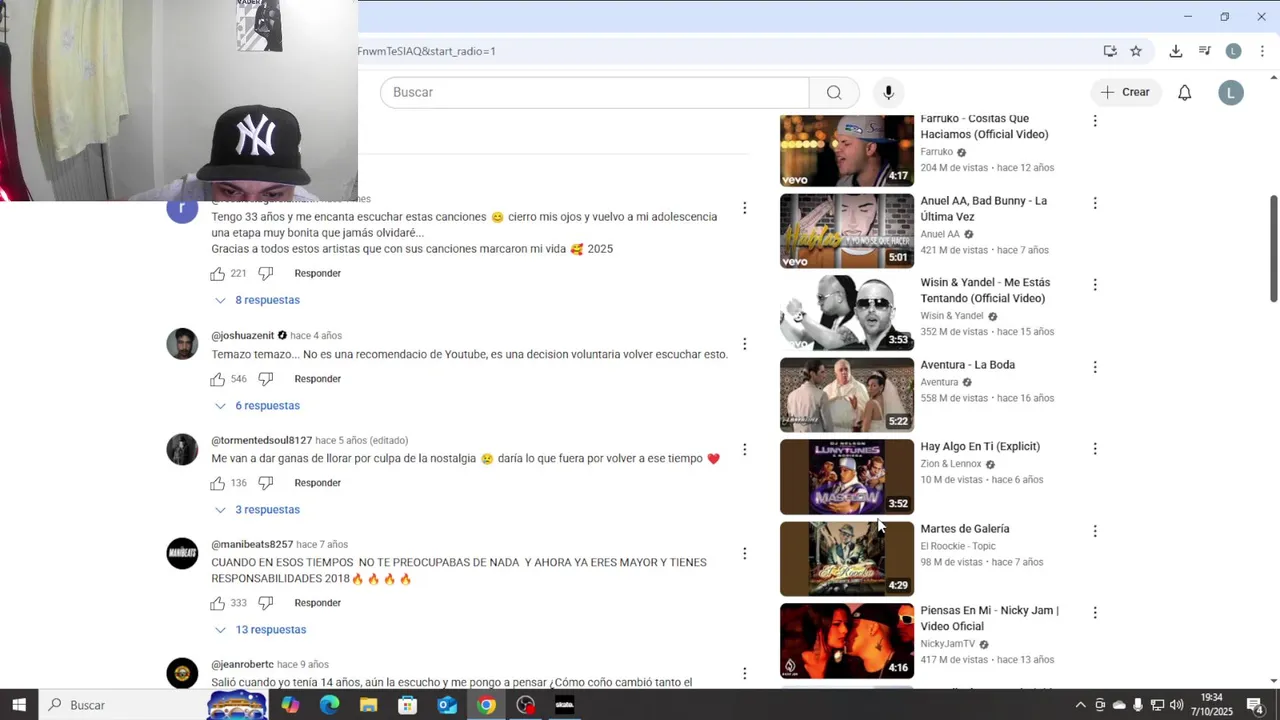The image size is (1280, 720).
Task: Open Aventura La Boda video thumbnail
Action: click(x=847, y=395)
